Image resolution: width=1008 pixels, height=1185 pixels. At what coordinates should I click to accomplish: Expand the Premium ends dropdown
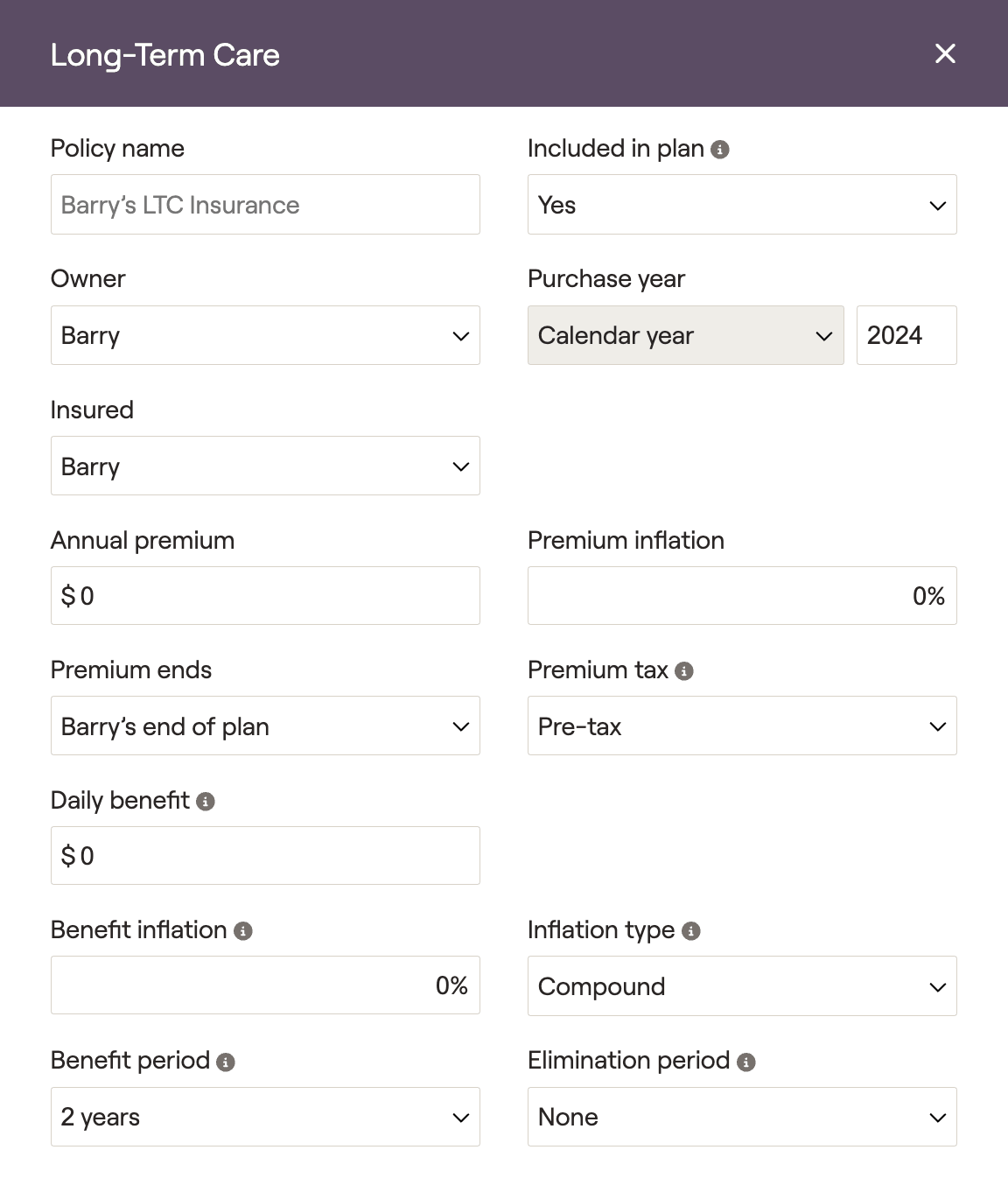tap(265, 726)
